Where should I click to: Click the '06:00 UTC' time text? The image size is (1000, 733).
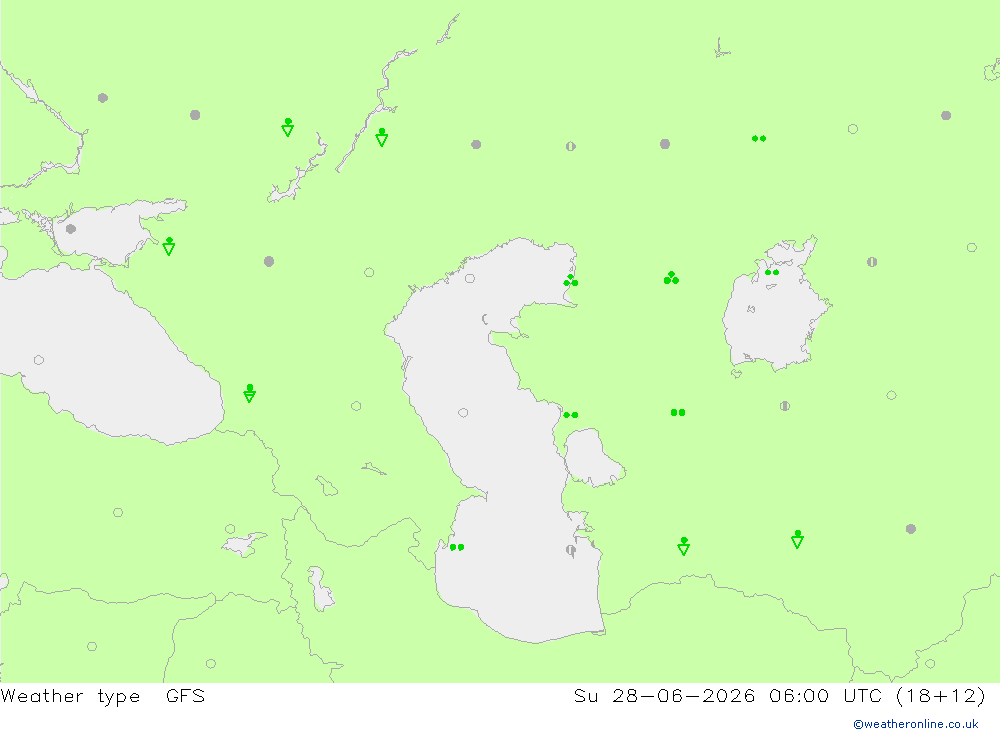coord(827,695)
